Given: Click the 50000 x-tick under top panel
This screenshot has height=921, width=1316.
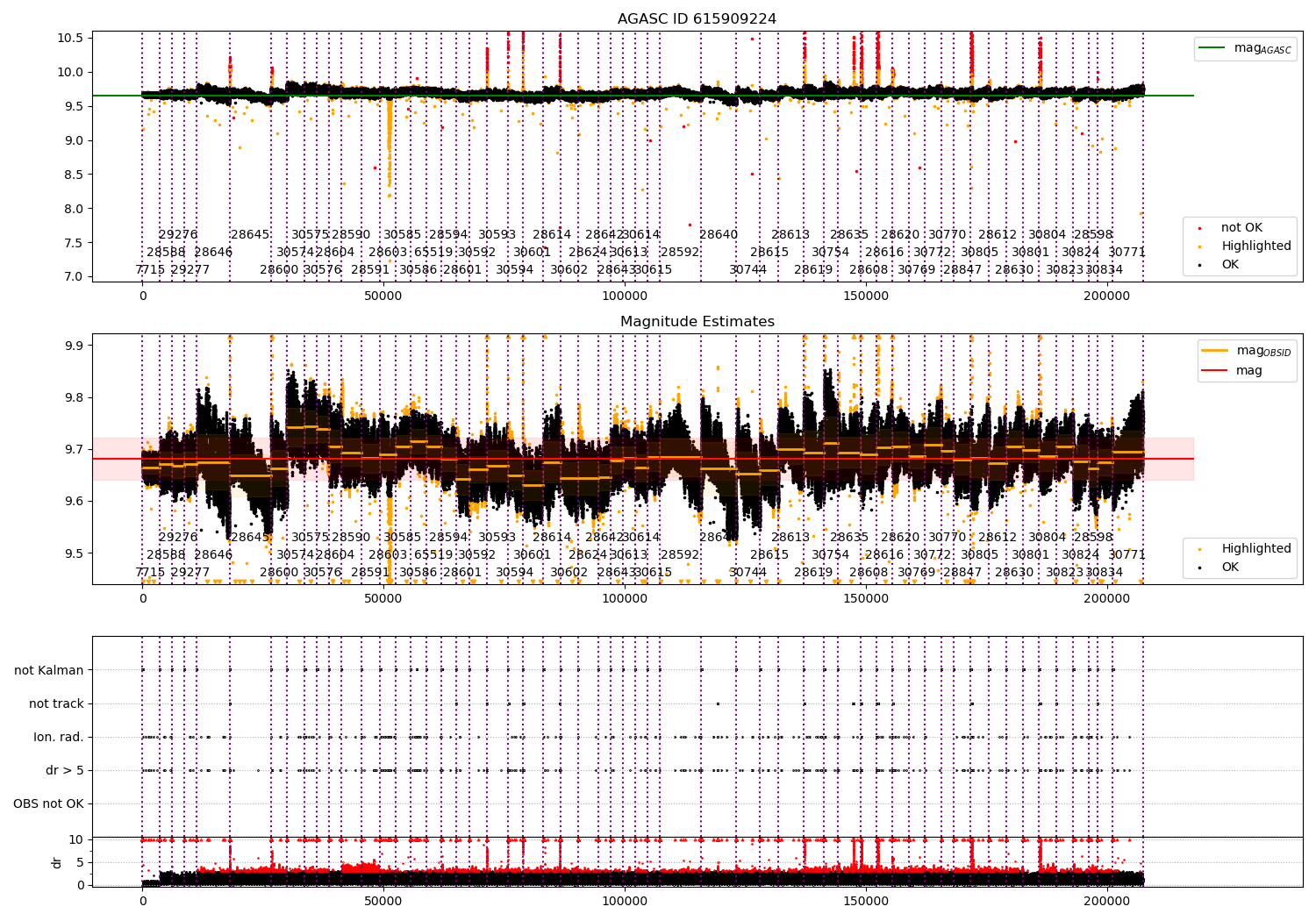Looking at the screenshot, I should point(383,296).
